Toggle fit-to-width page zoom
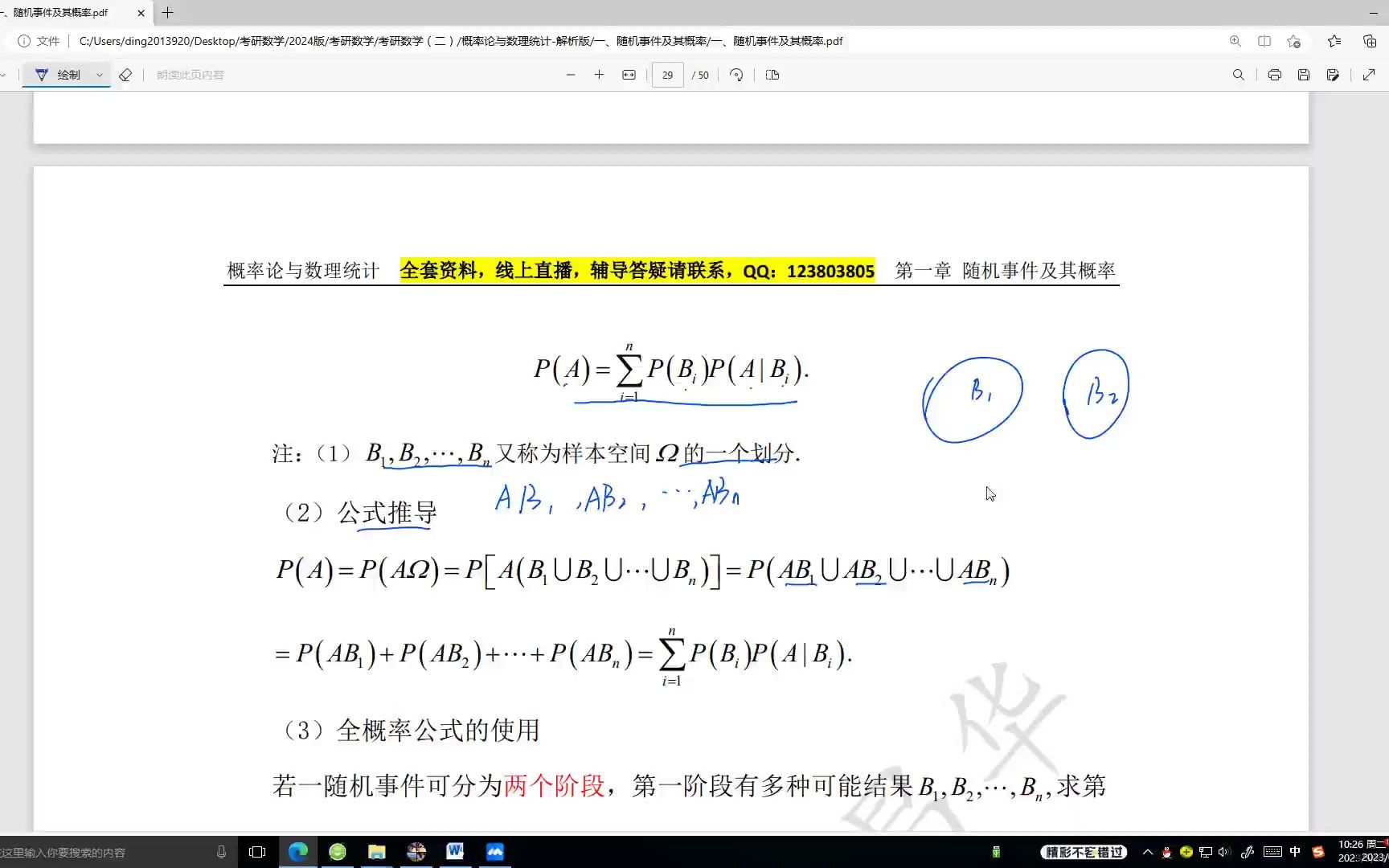This screenshot has height=868, width=1389. (629, 75)
